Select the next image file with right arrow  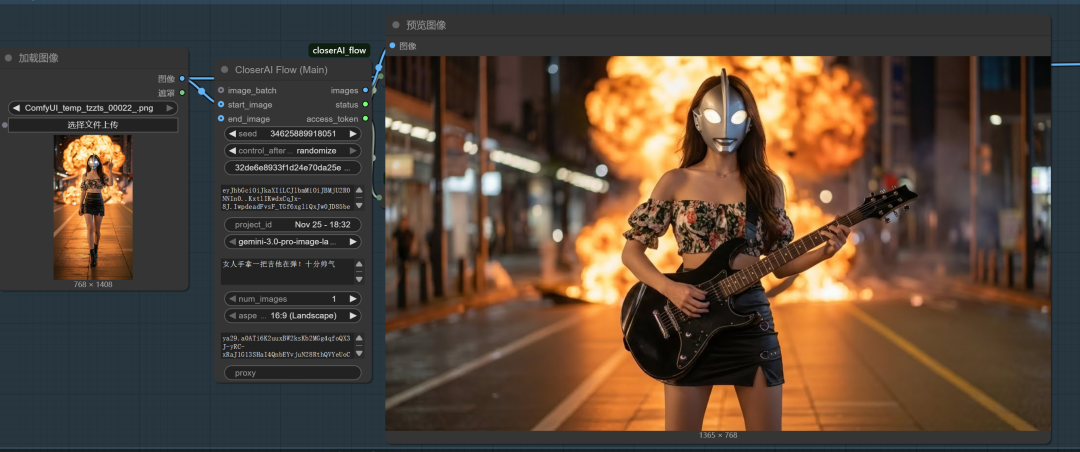click(170, 108)
